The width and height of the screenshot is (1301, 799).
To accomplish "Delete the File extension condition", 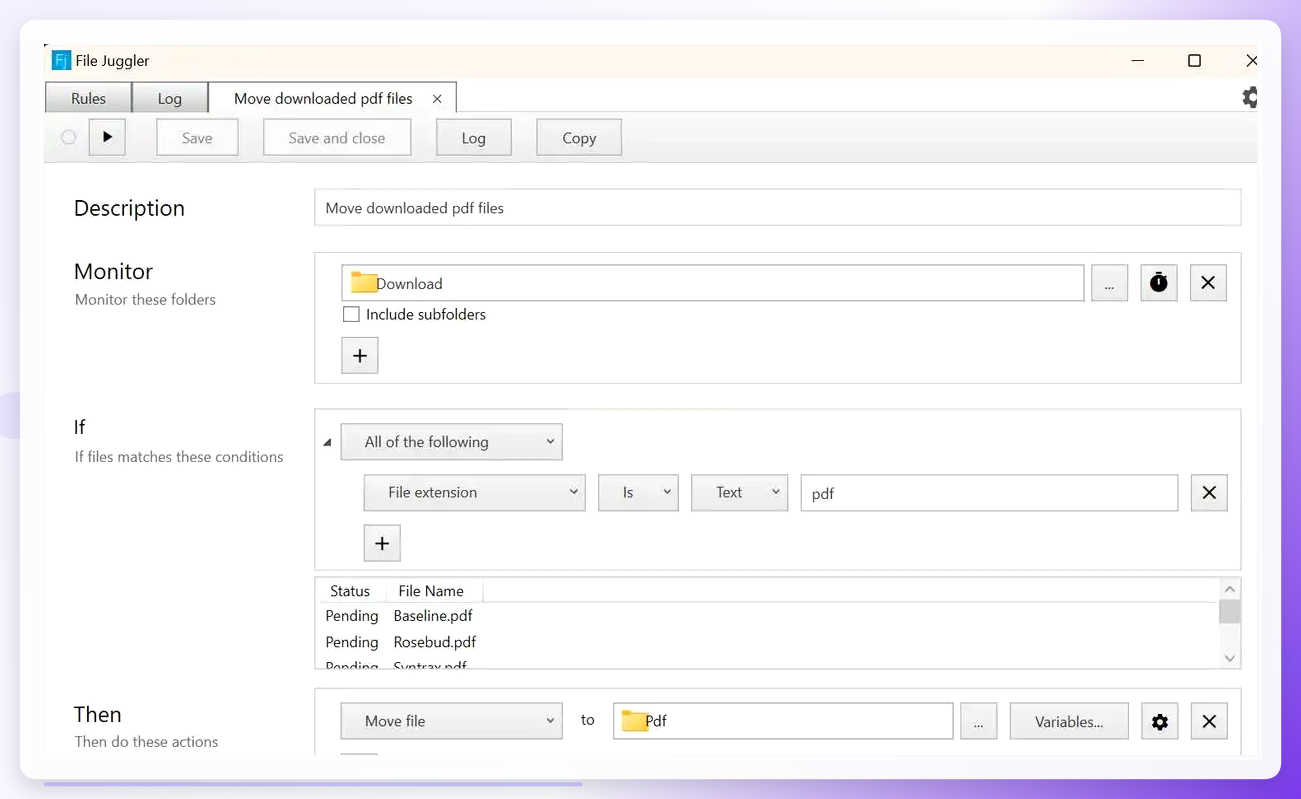I will point(1209,492).
